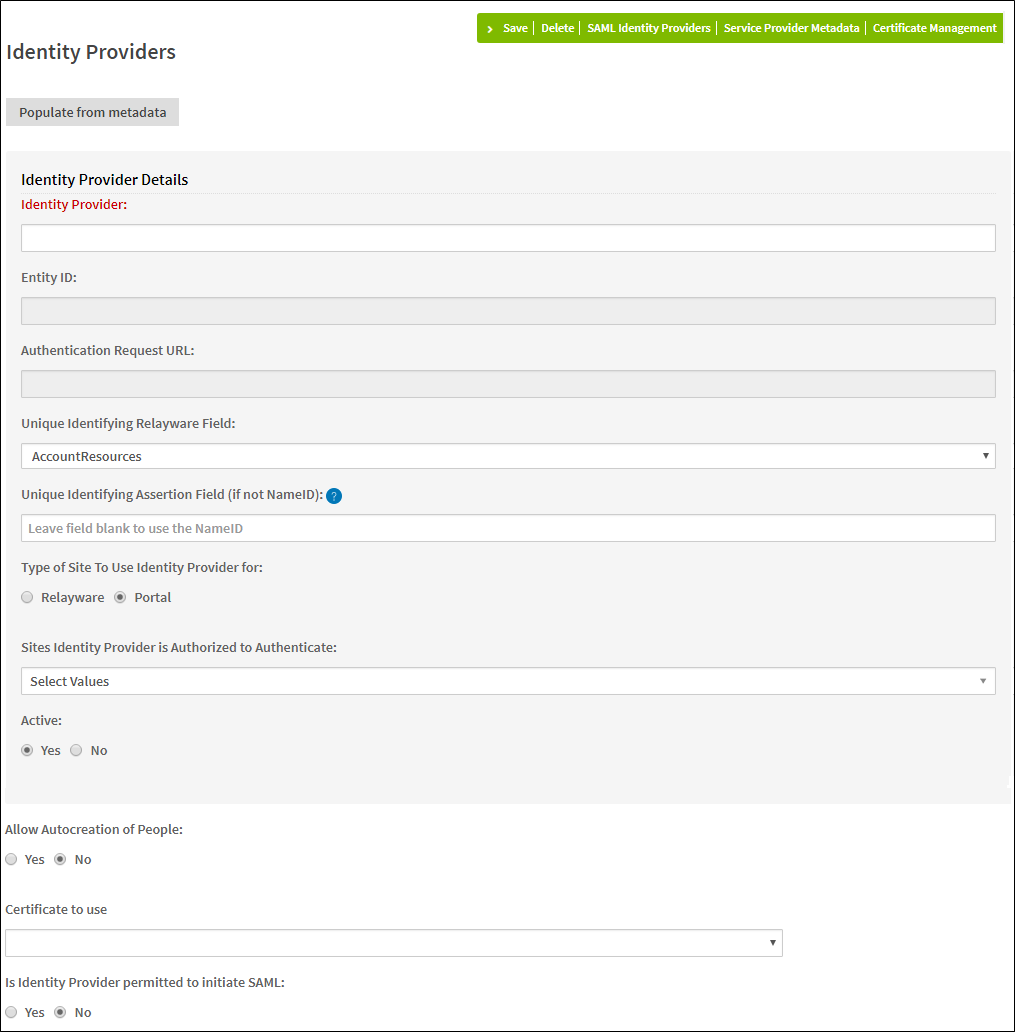Set Active to No
1015x1032 pixels.
pyautogui.click(x=75, y=750)
